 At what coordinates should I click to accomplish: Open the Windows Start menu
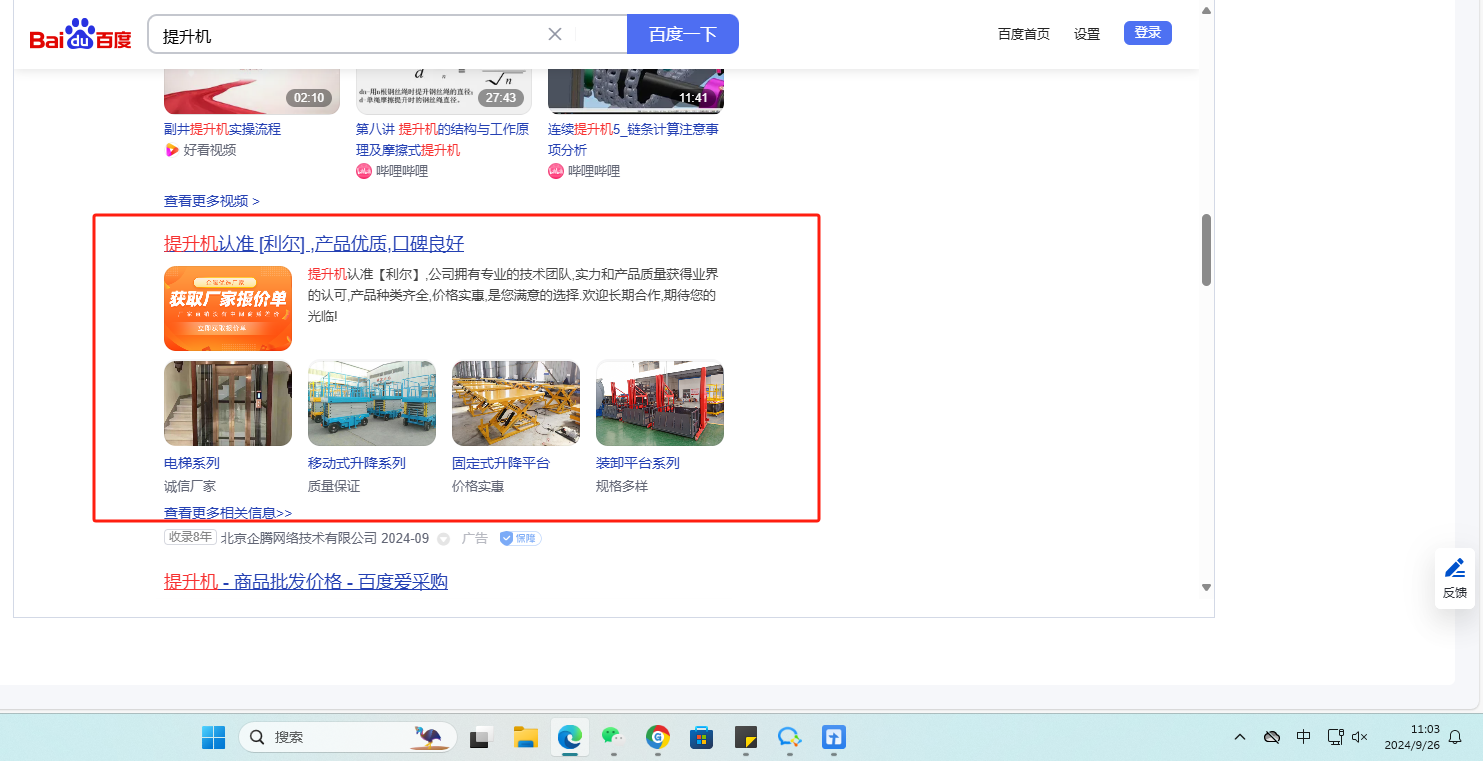[x=214, y=737]
